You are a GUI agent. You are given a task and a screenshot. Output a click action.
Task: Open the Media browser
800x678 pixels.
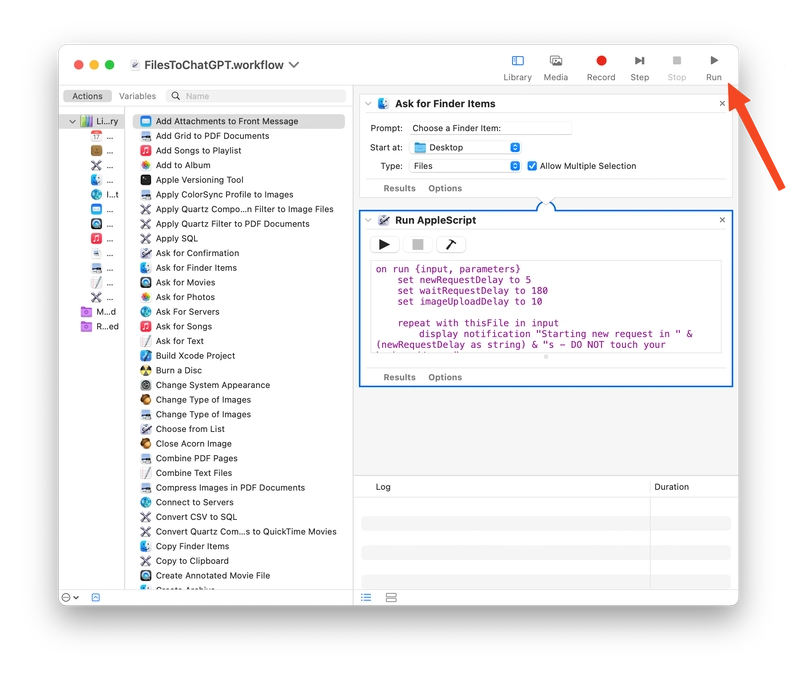pyautogui.click(x=556, y=68)
